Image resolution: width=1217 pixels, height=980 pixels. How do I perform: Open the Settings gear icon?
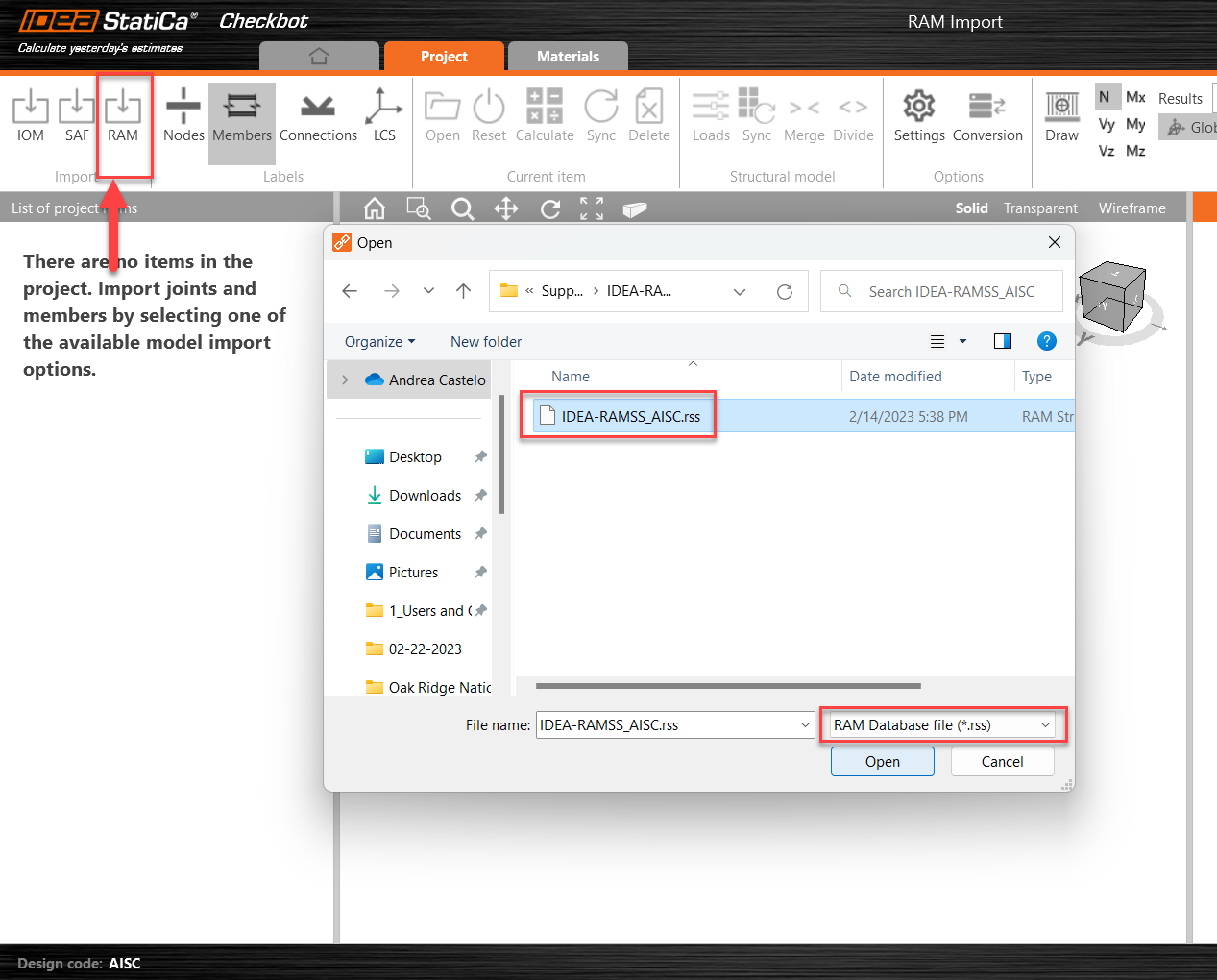pyautogui.click(x=918, y=108)
